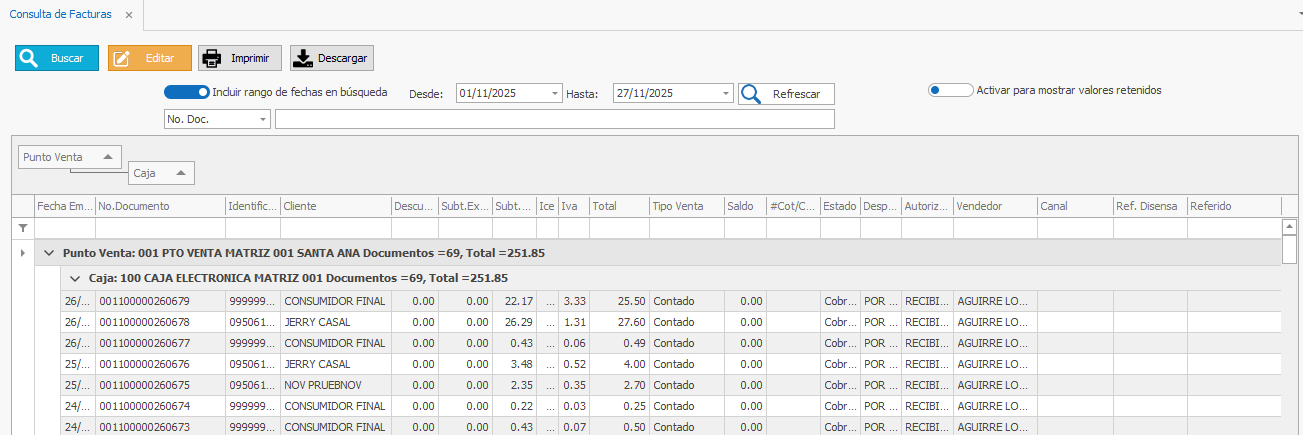
Task: Click the Refrescar magnifier icon
Action: pyautogui.click(x=751, y=94)
